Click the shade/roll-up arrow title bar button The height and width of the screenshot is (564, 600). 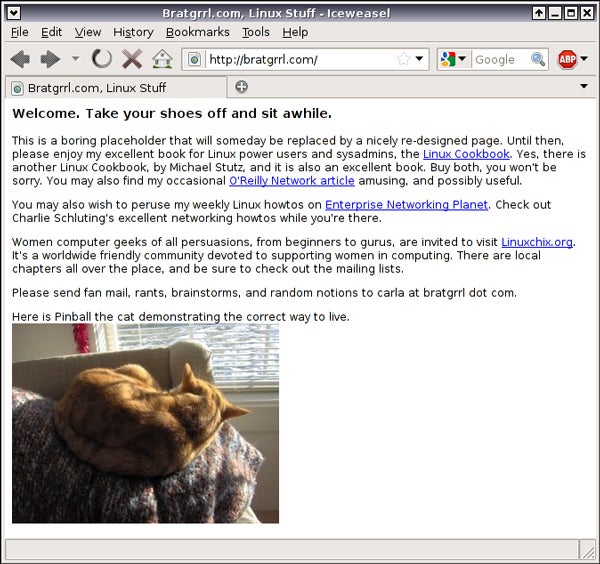[539, 13]
